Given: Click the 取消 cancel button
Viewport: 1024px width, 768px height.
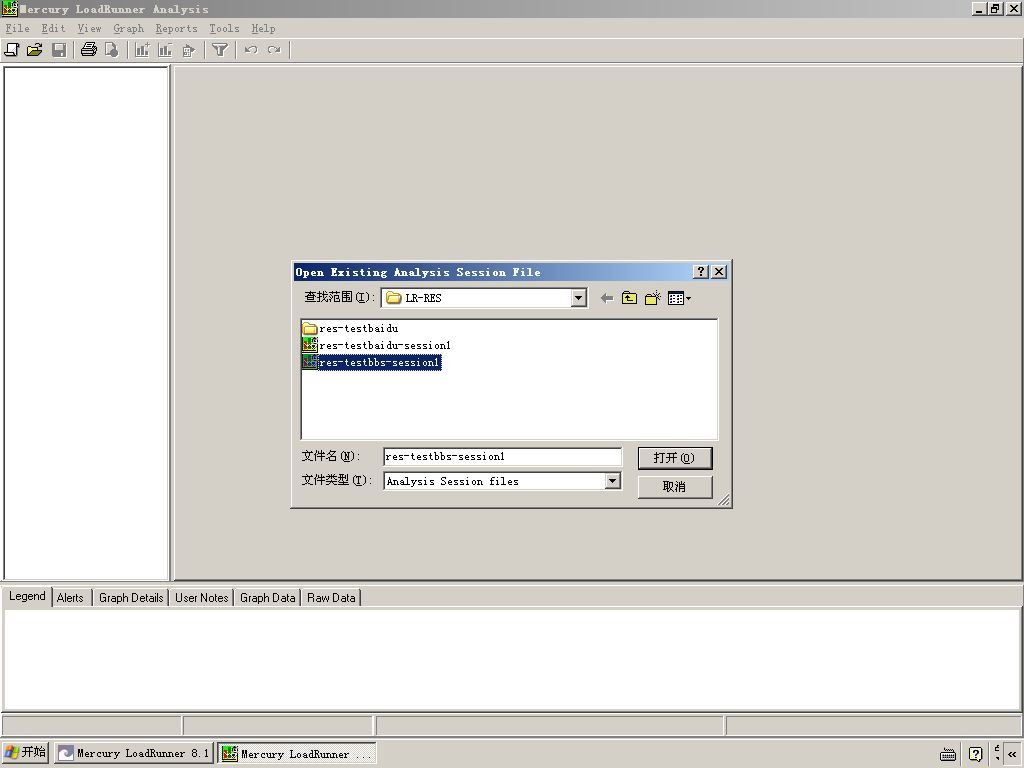Looking at the screenshot, I should (675, 487).
